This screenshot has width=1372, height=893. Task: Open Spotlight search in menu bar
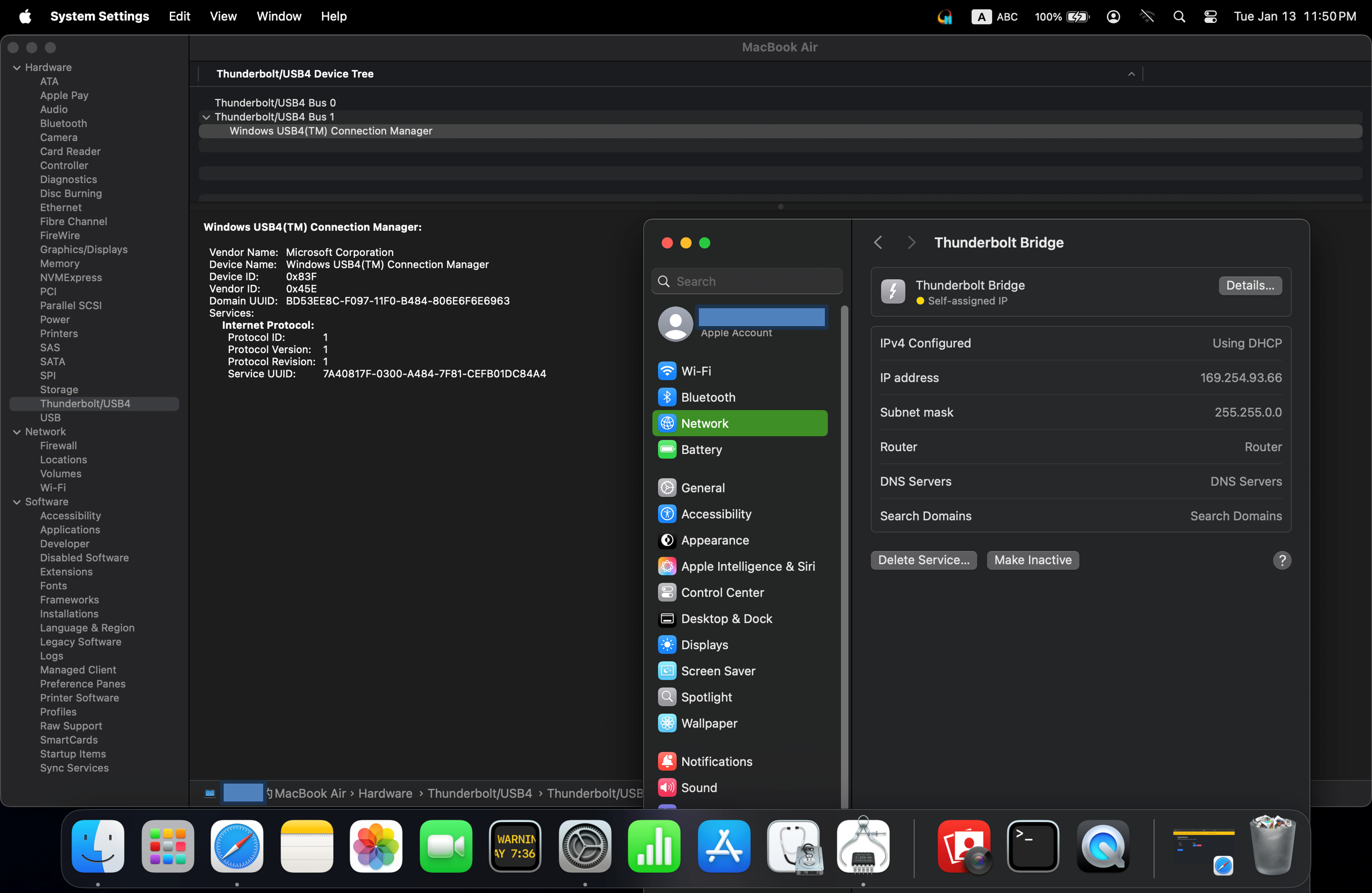[x=1179, y=16]
